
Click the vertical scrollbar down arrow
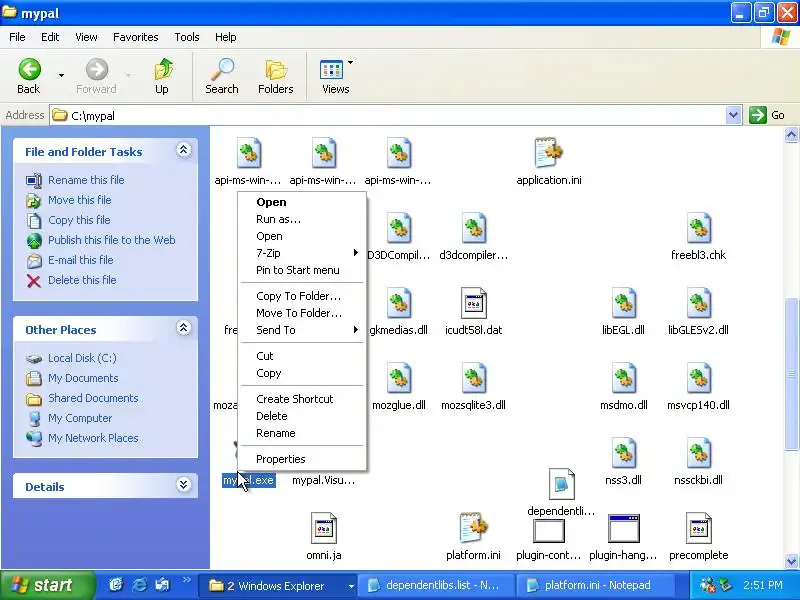(x=791, y=562)
